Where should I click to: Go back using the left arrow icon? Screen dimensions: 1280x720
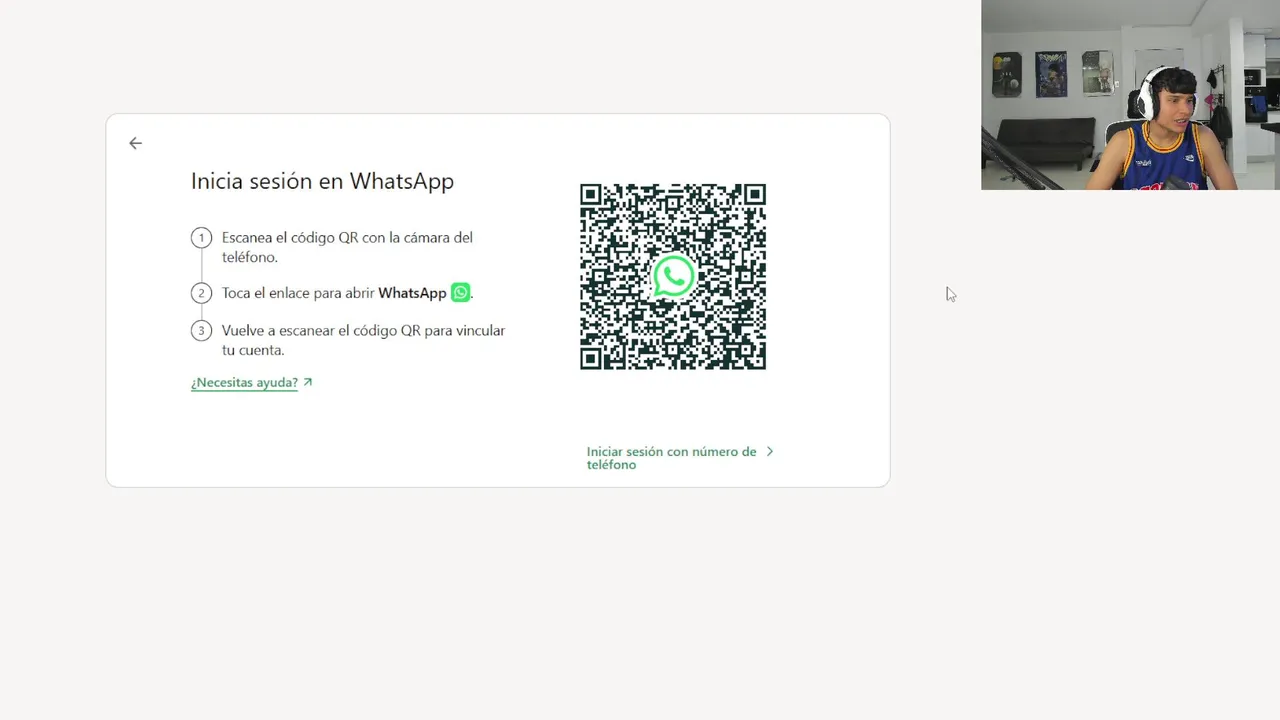(135, 143)
